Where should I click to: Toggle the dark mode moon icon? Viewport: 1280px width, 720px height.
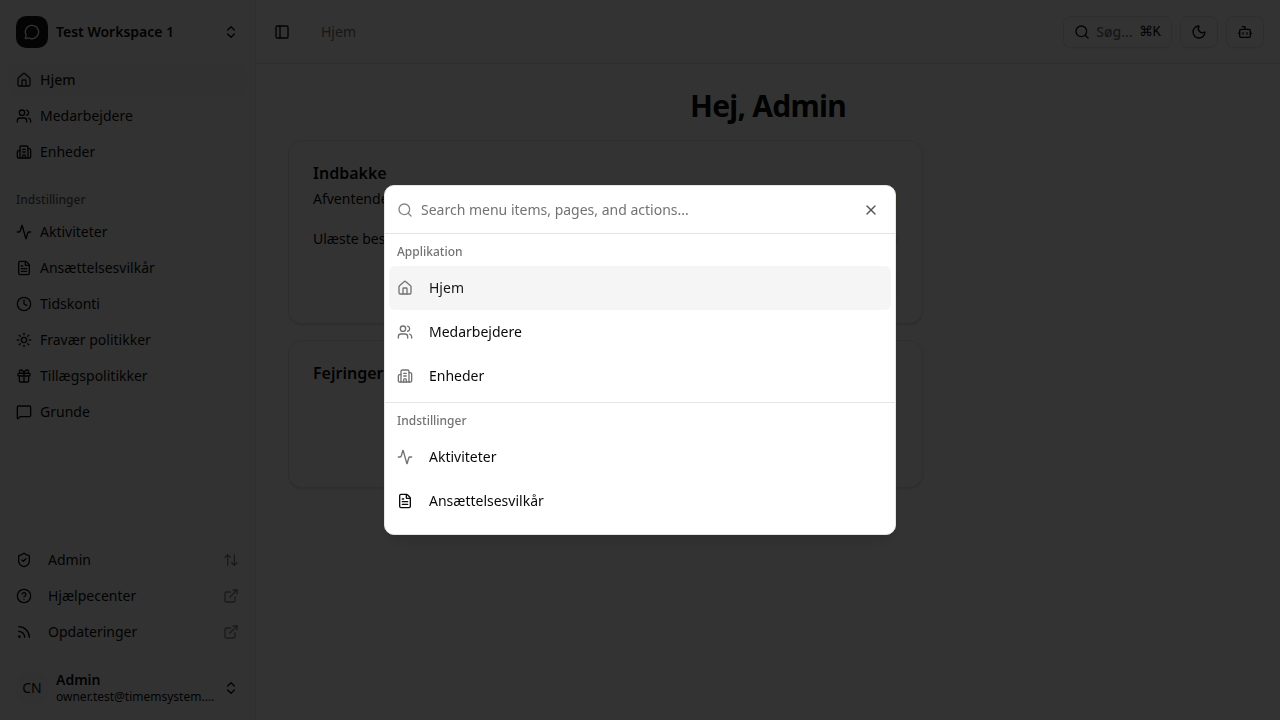click(1199, 32)
